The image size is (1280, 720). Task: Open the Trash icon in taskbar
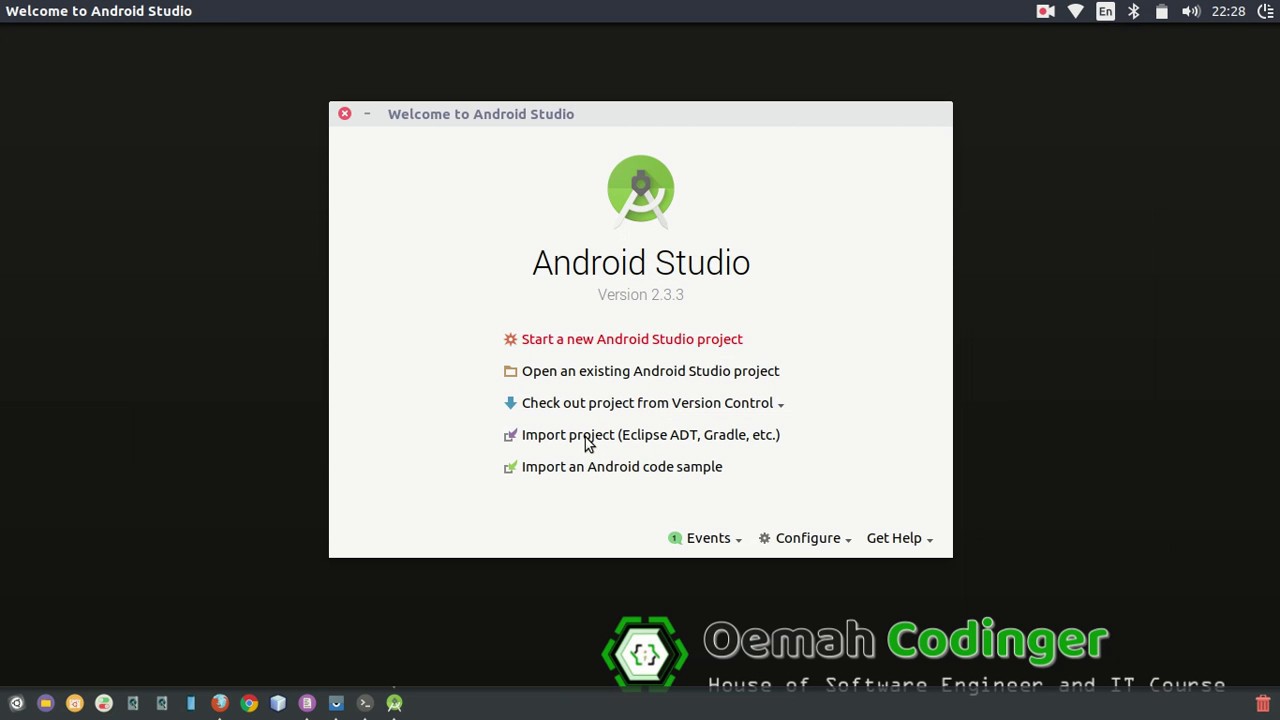(x=1263, y=704)
